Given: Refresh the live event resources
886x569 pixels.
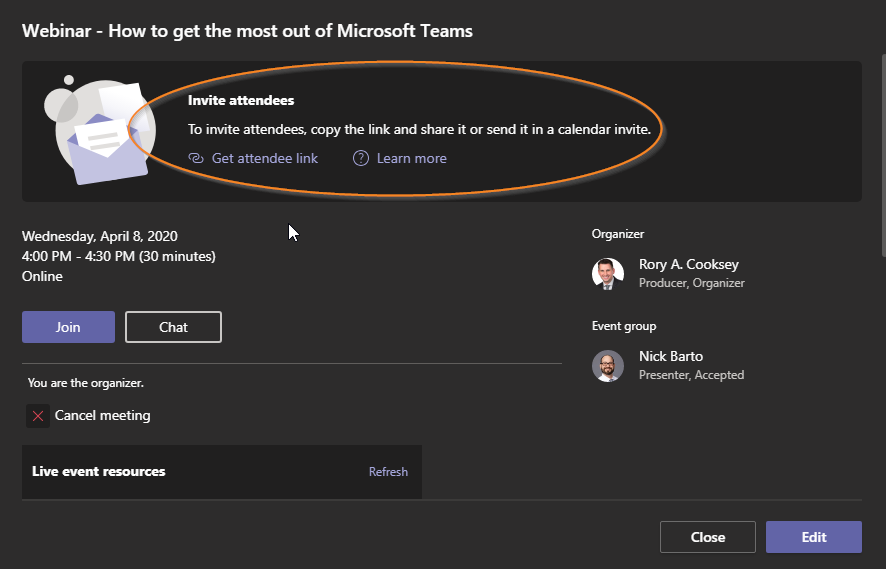Looking at the screenshot, I should click(x=388, y=472).
